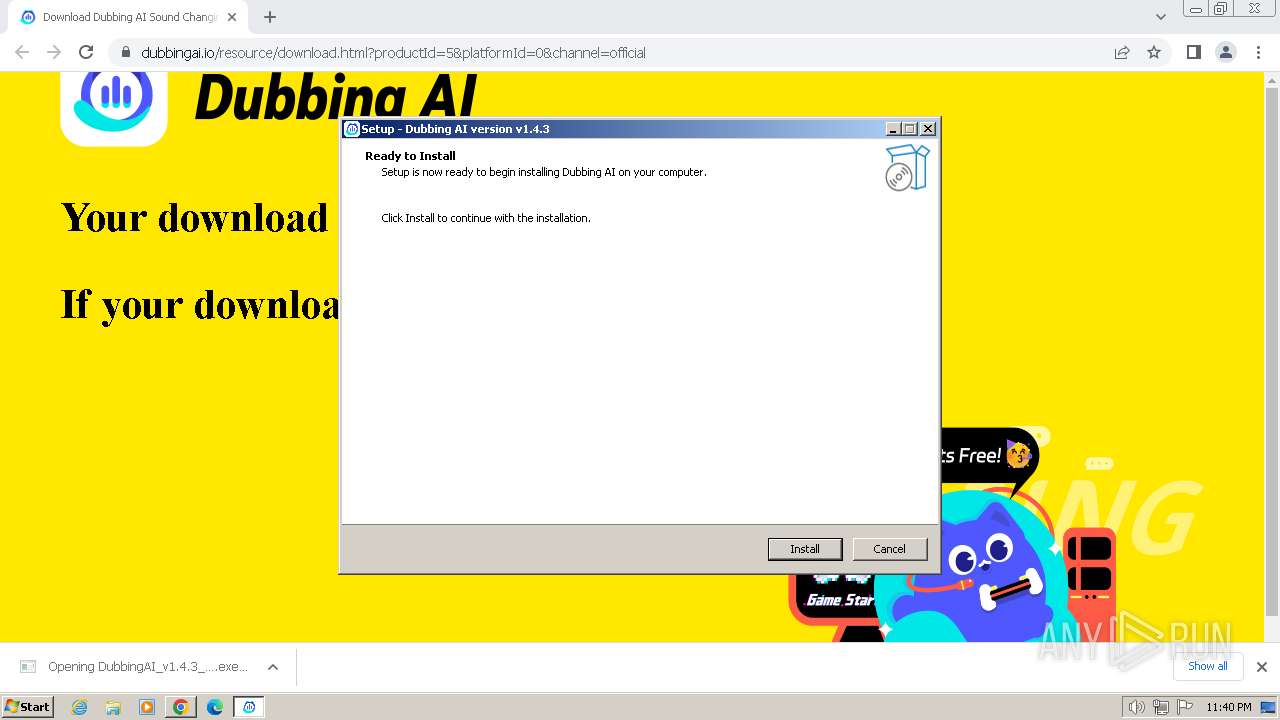Click the 'Your download' heading text
1280x720 pixels.
click(195, 217)
